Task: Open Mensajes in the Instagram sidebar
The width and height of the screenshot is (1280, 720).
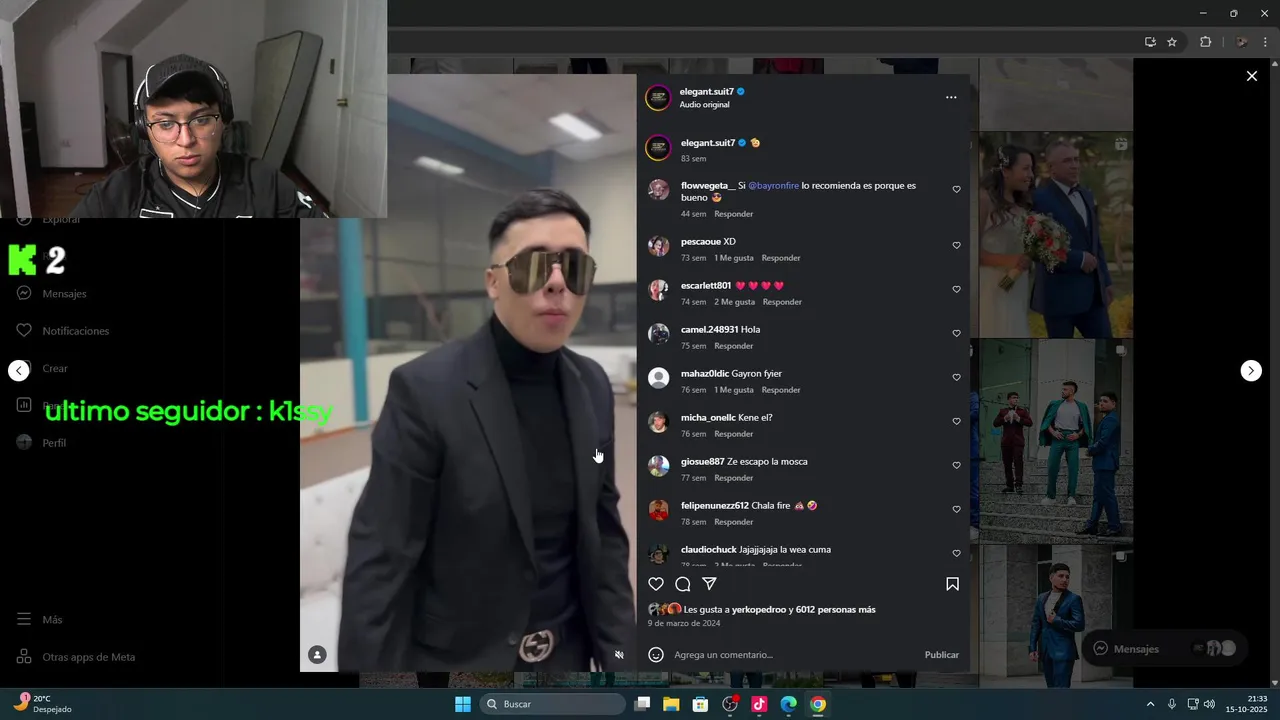Action: pyautogui.click(x=52, y=294)
